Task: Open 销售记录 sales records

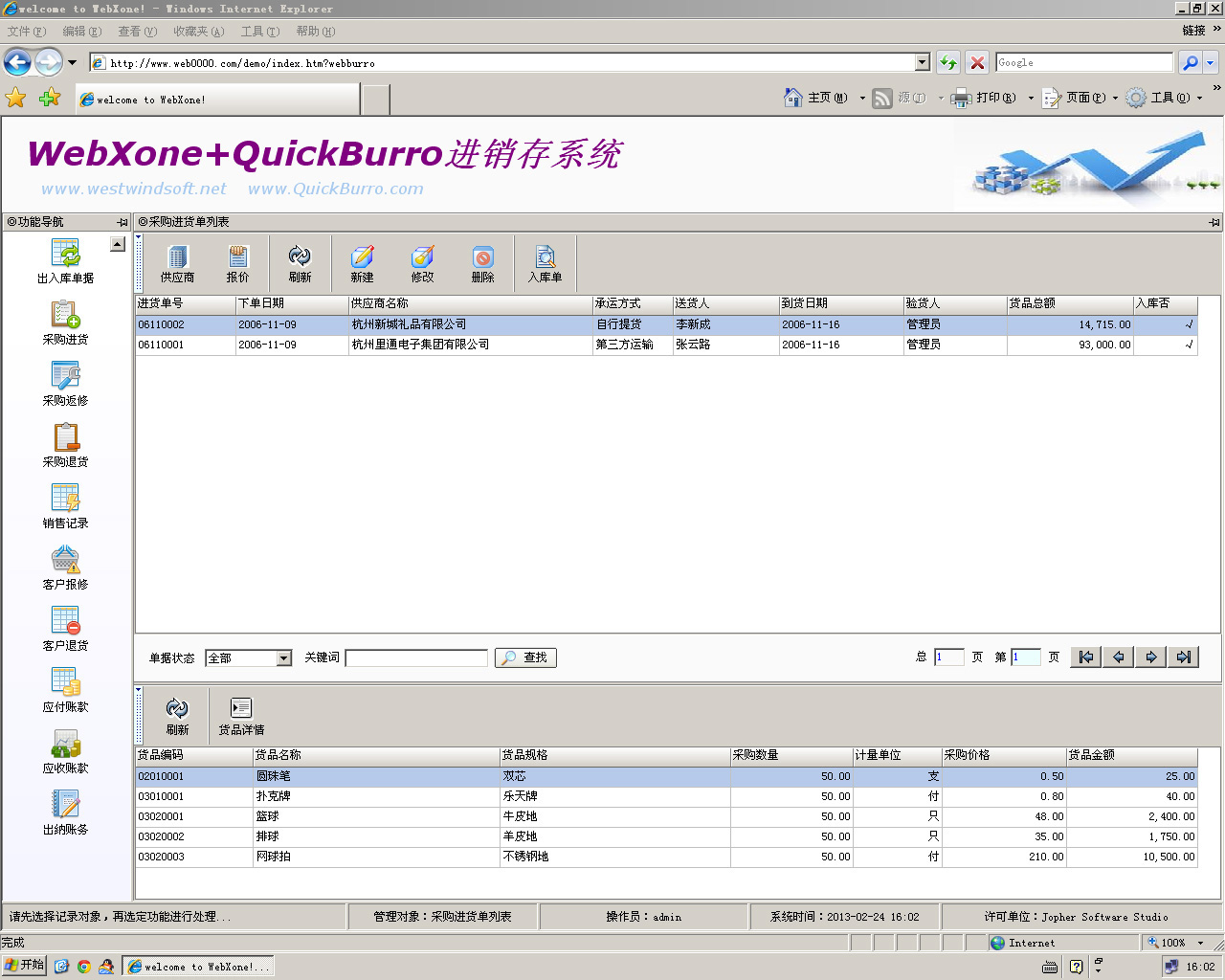Action: (65, 506)
